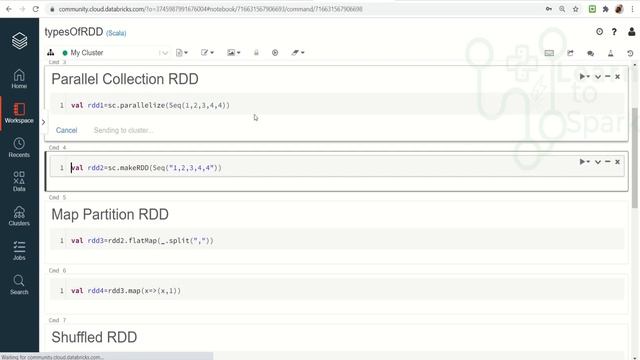Image resolution: width=640 pixels, height=360 pixels.
Task: Click the permissions lock icon
Action: pos(256,53)
